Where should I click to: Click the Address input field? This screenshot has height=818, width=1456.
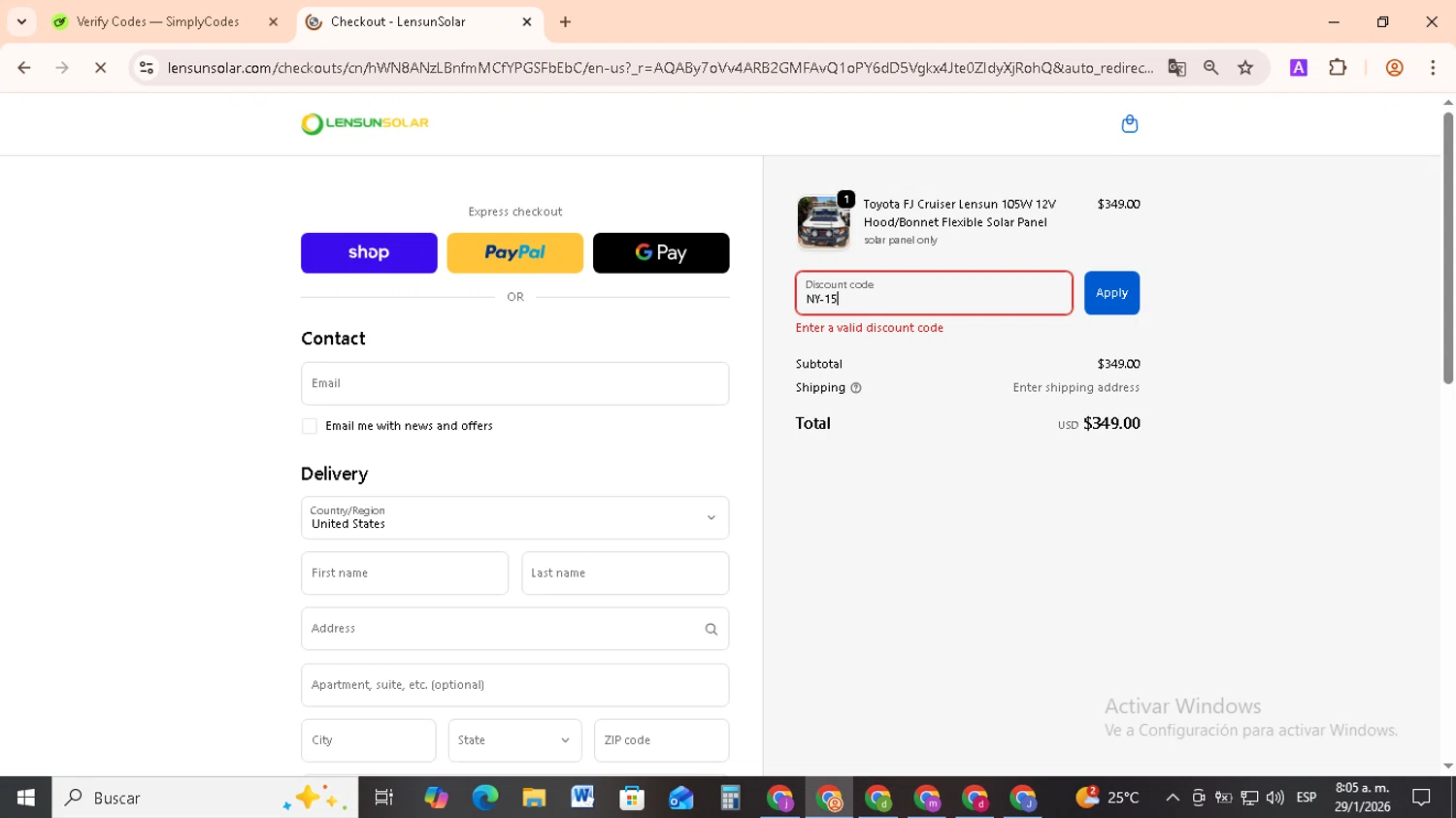click(x=515, y=629)
